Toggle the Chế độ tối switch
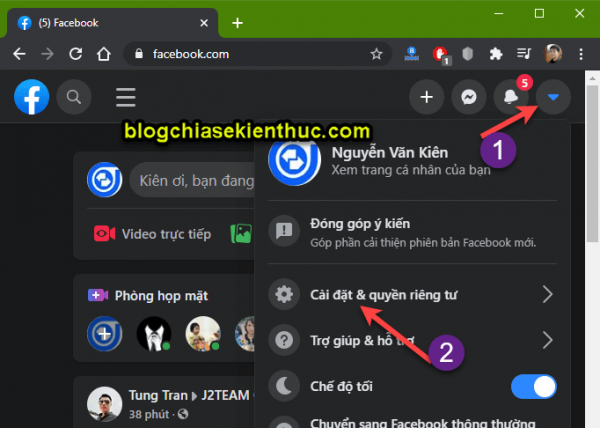 click(x=533, y=386)
